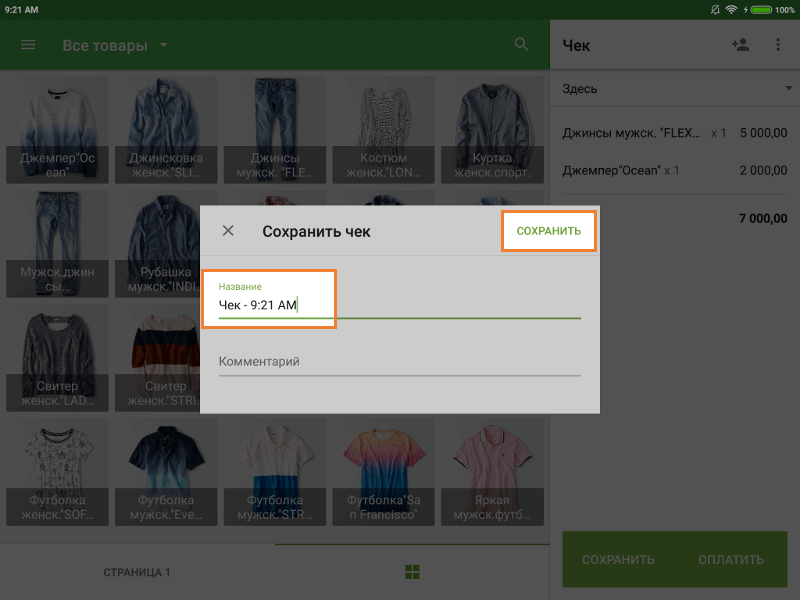Screen dimensions: 800x600
Task: Switch to the grid view icon
Action: pos(411,572)
